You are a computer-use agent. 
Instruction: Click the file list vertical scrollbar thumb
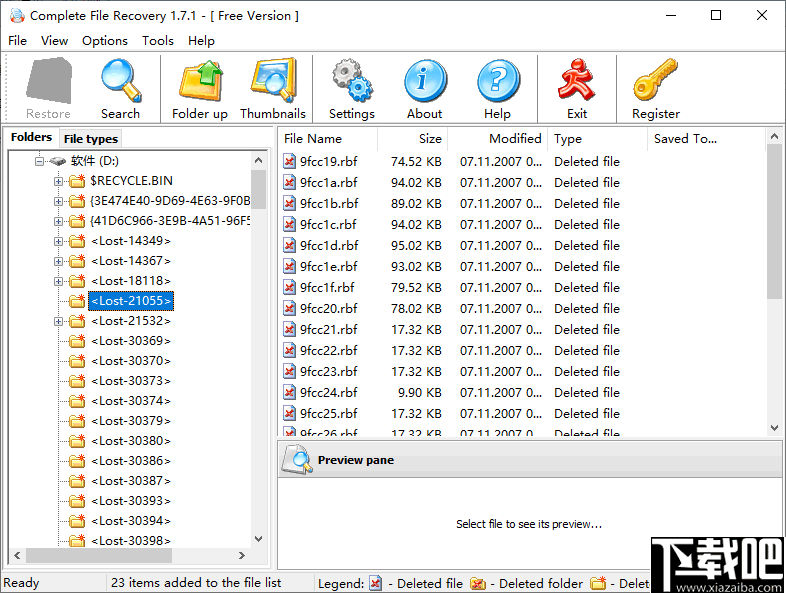pos(774,222)
